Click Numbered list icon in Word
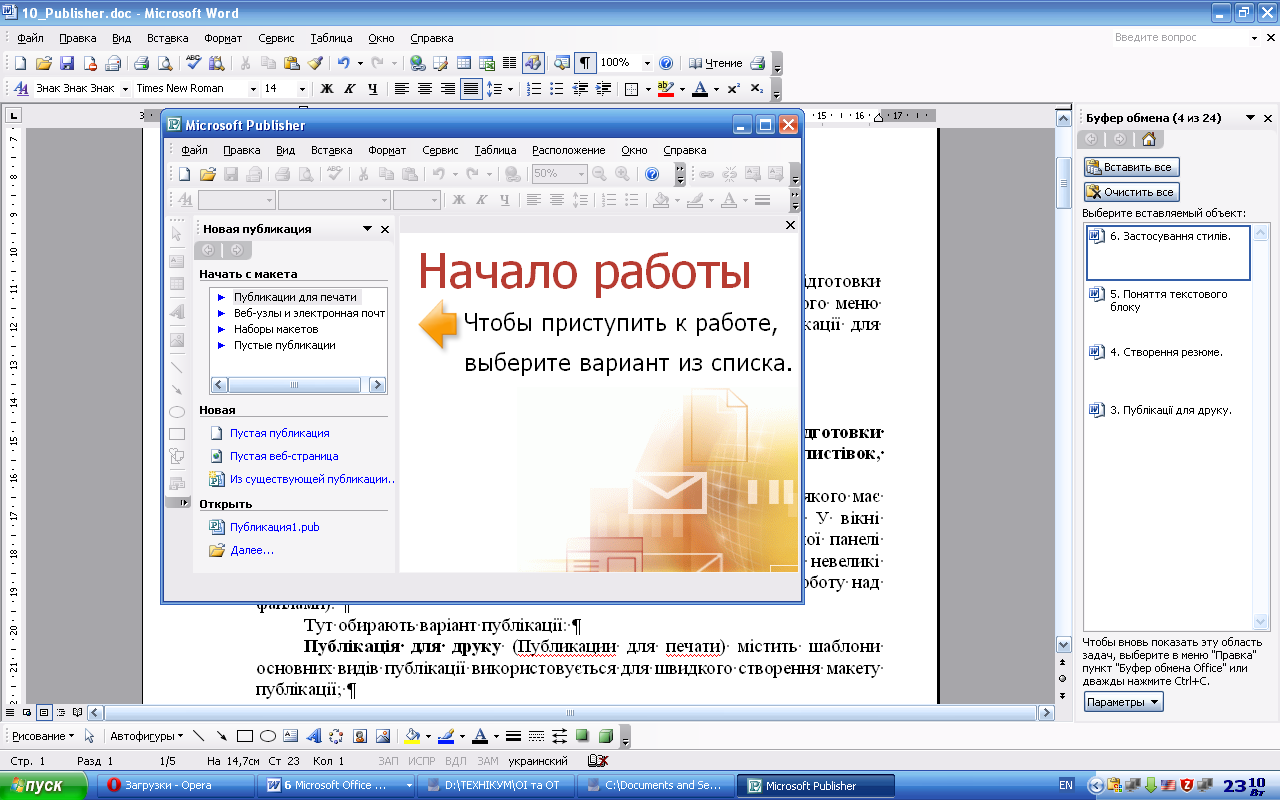1280x800 pixels. (x=534, y=89)
